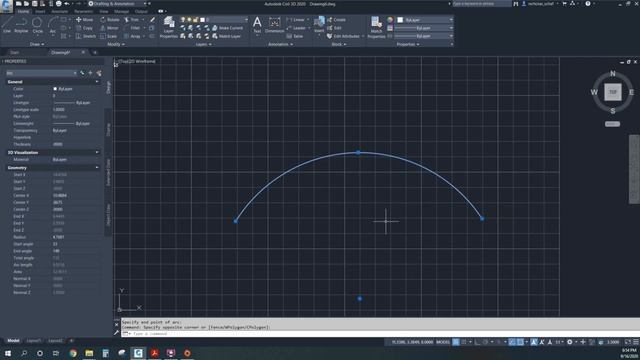Toggle polar tracking in status bar
Viewport: 640px width, 360px height.
[486, 342]
